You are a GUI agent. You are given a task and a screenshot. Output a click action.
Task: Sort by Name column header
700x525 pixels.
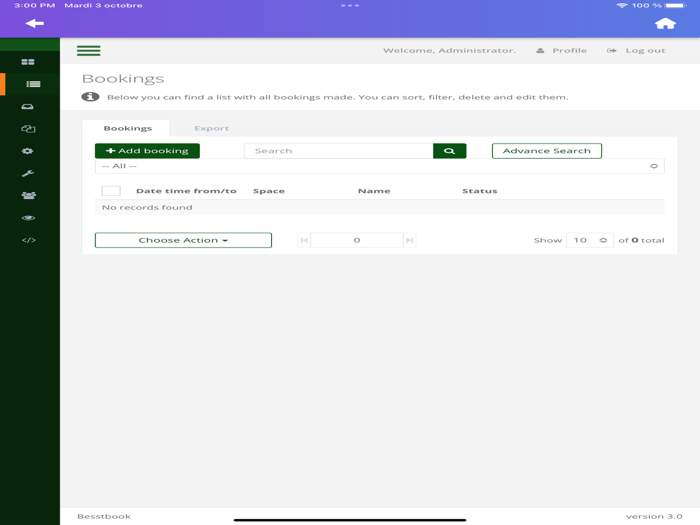374,191
